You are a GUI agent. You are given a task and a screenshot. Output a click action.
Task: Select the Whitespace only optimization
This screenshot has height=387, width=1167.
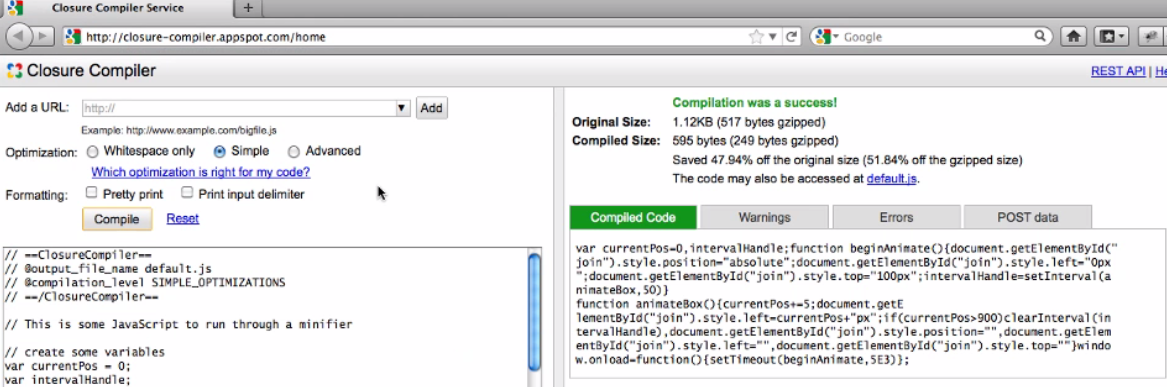92,152
